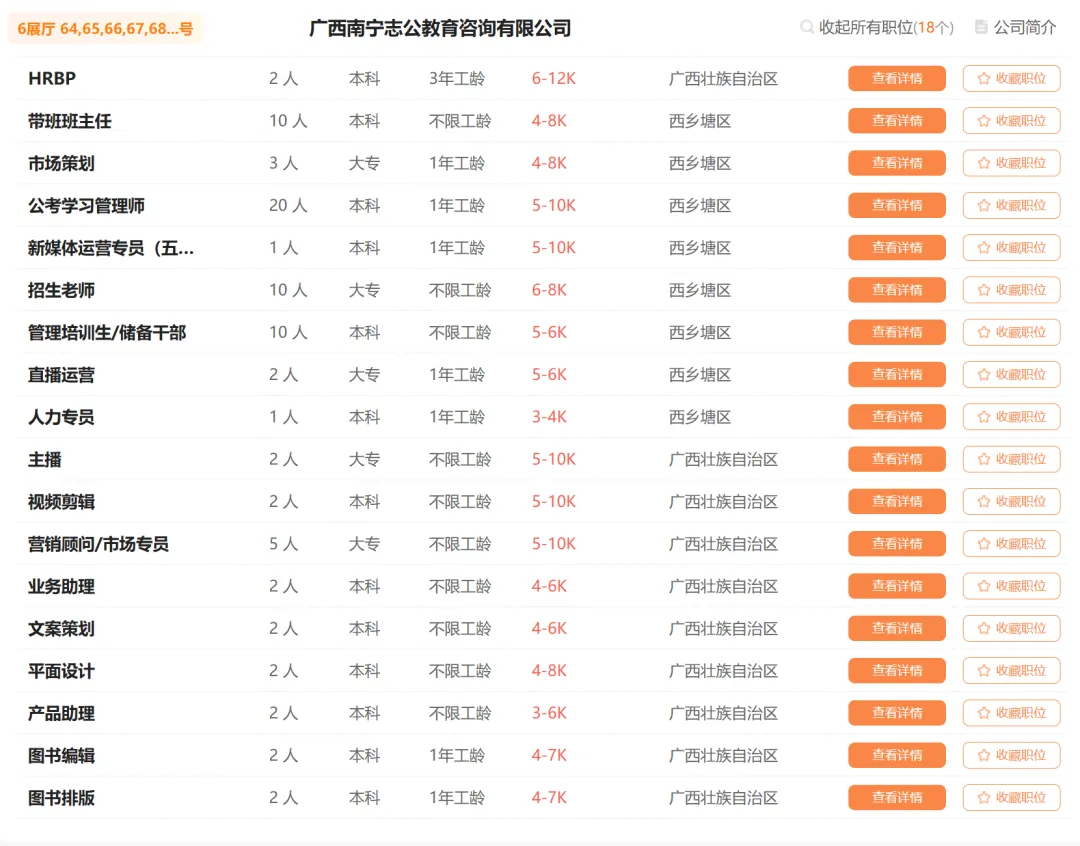Screen dimensions: 1080x846
Task: Favorite the 图书编辑 position
Action: 1011,755
